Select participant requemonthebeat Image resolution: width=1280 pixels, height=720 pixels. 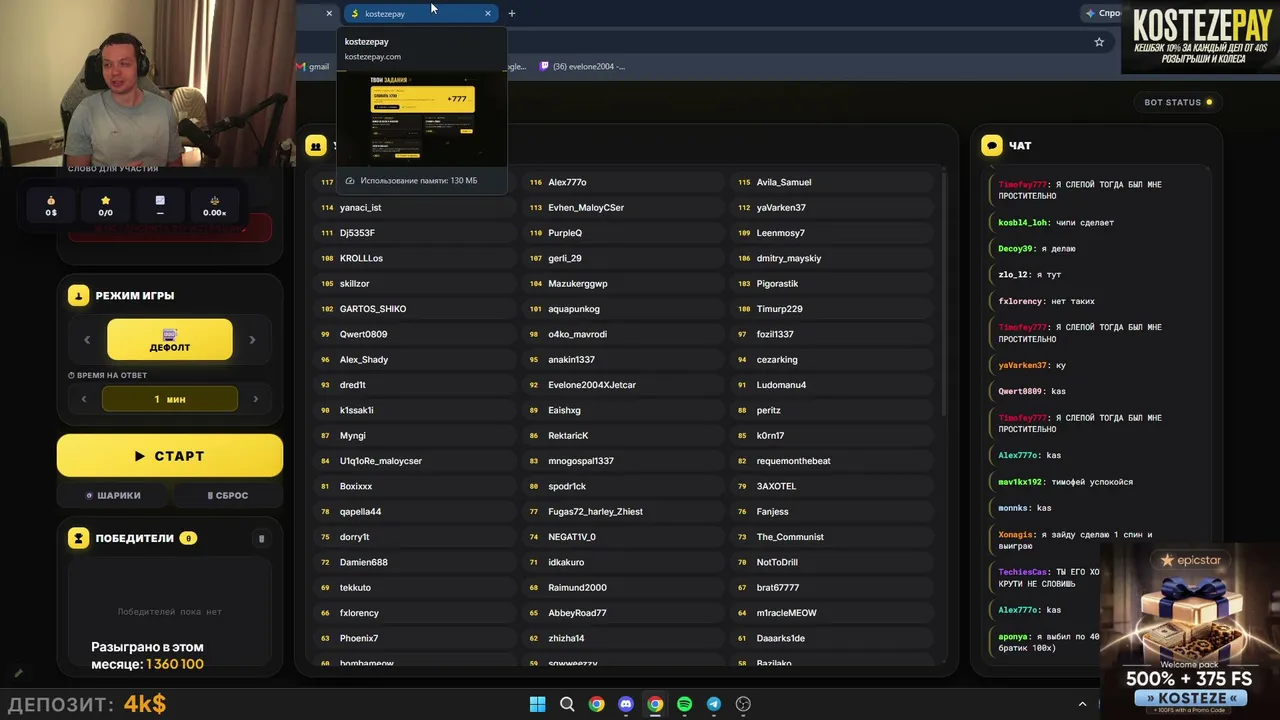[x=832, y=461]
